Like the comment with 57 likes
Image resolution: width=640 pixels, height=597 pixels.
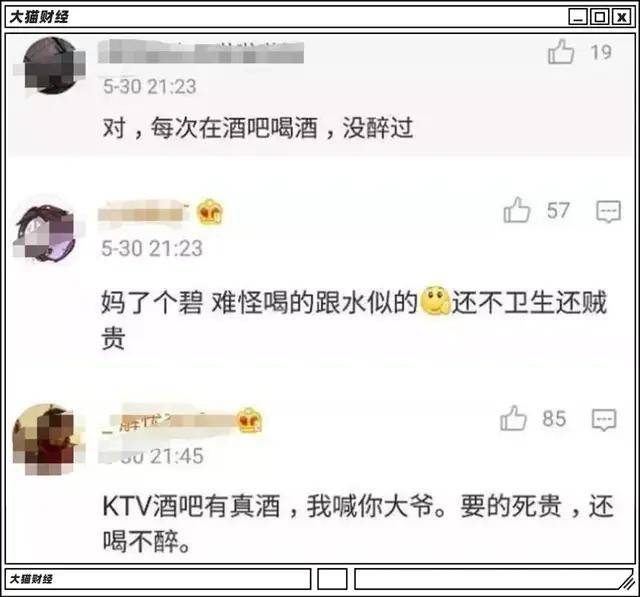point(517,210)
